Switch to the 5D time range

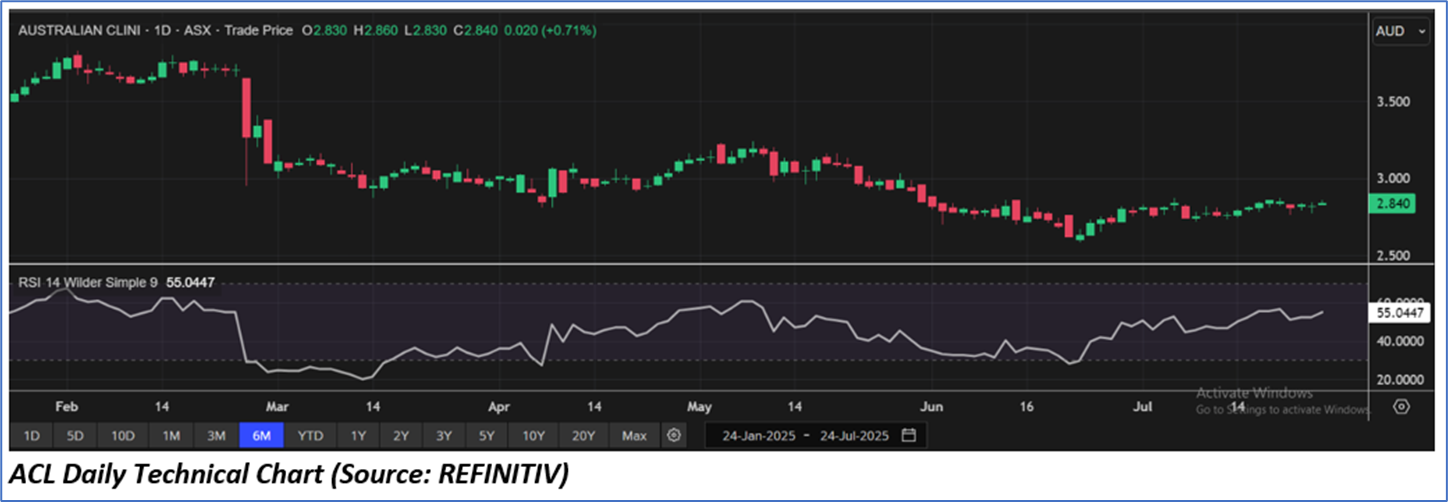point(75,436)
